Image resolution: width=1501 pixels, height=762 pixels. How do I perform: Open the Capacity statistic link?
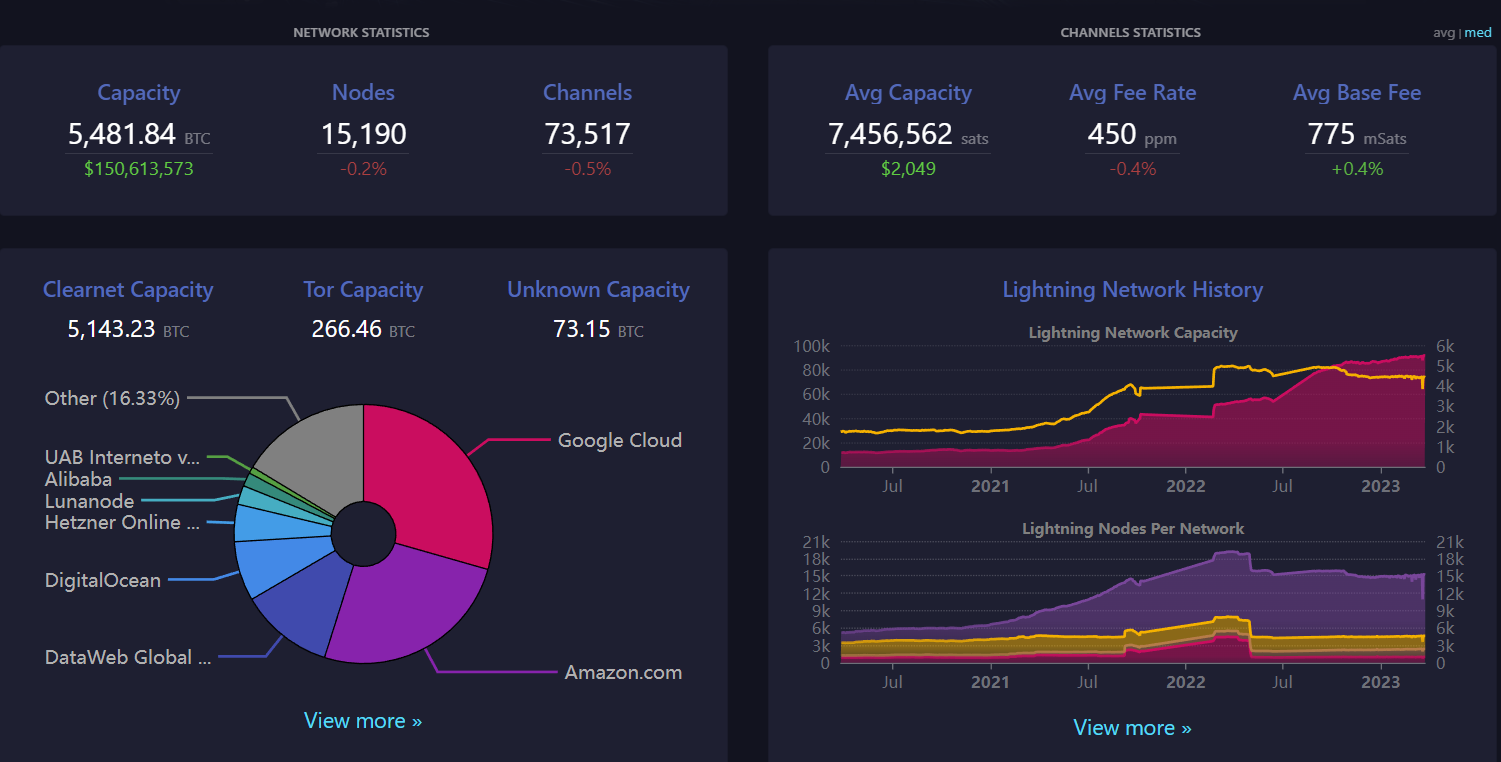[138, 93]
